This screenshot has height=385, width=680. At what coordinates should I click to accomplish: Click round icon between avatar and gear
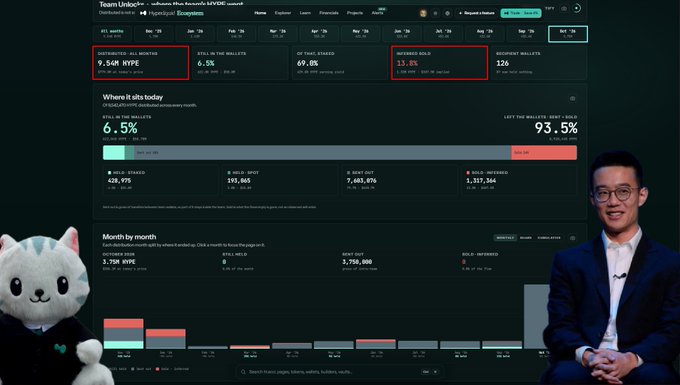coord(435,13)
